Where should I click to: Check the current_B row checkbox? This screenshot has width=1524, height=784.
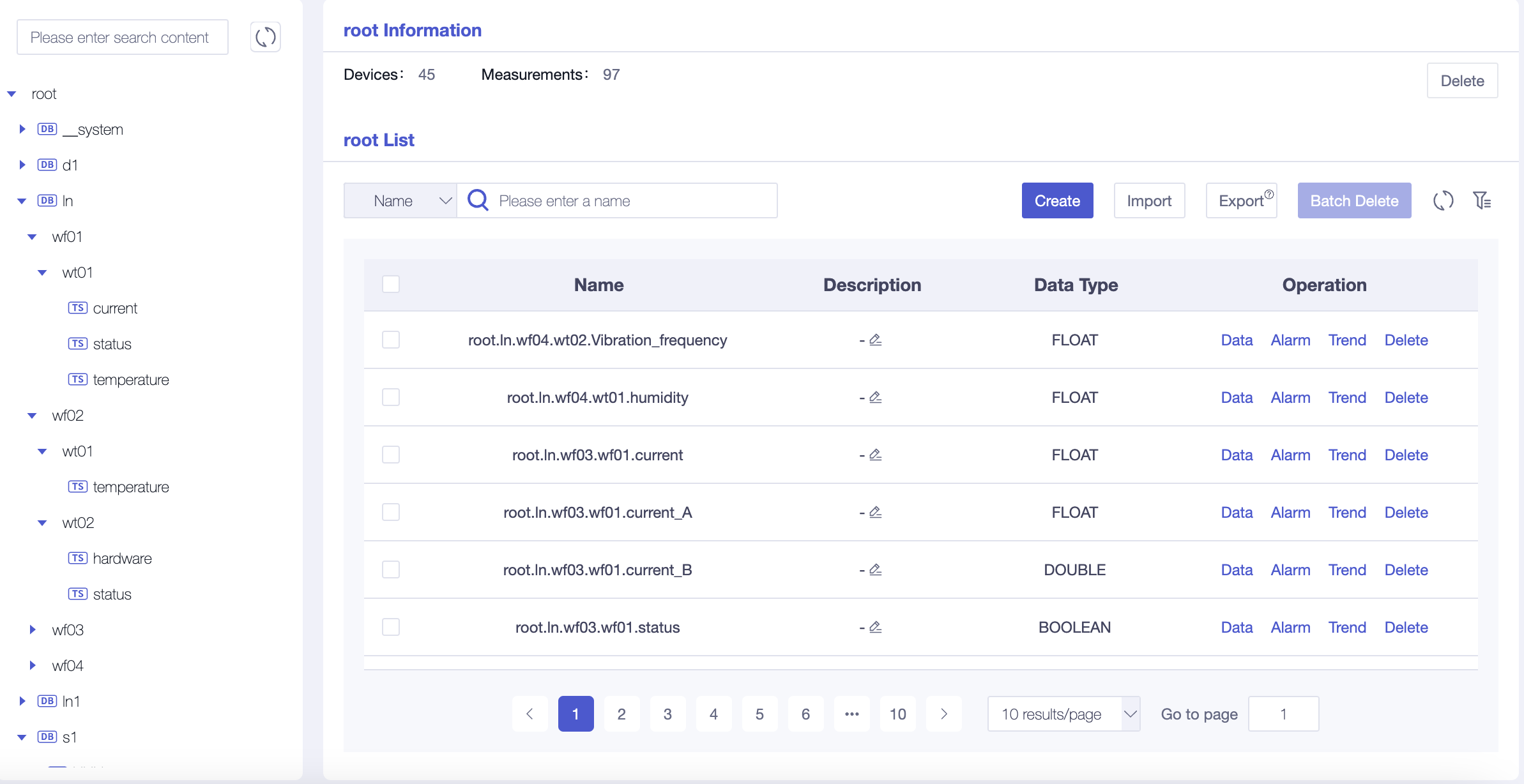coord(391,569)
